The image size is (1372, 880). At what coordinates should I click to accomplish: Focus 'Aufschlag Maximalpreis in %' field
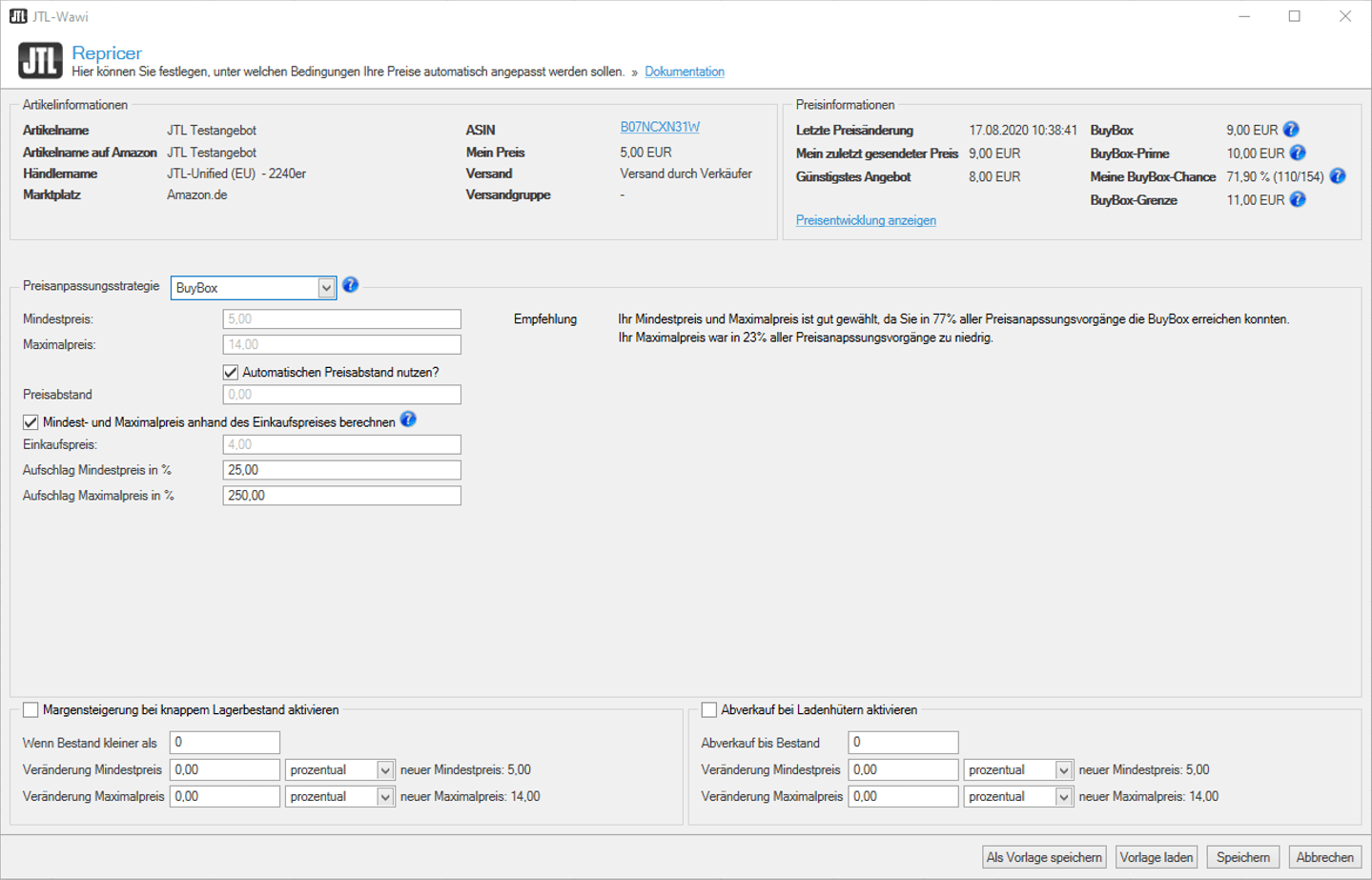point(341,496)
